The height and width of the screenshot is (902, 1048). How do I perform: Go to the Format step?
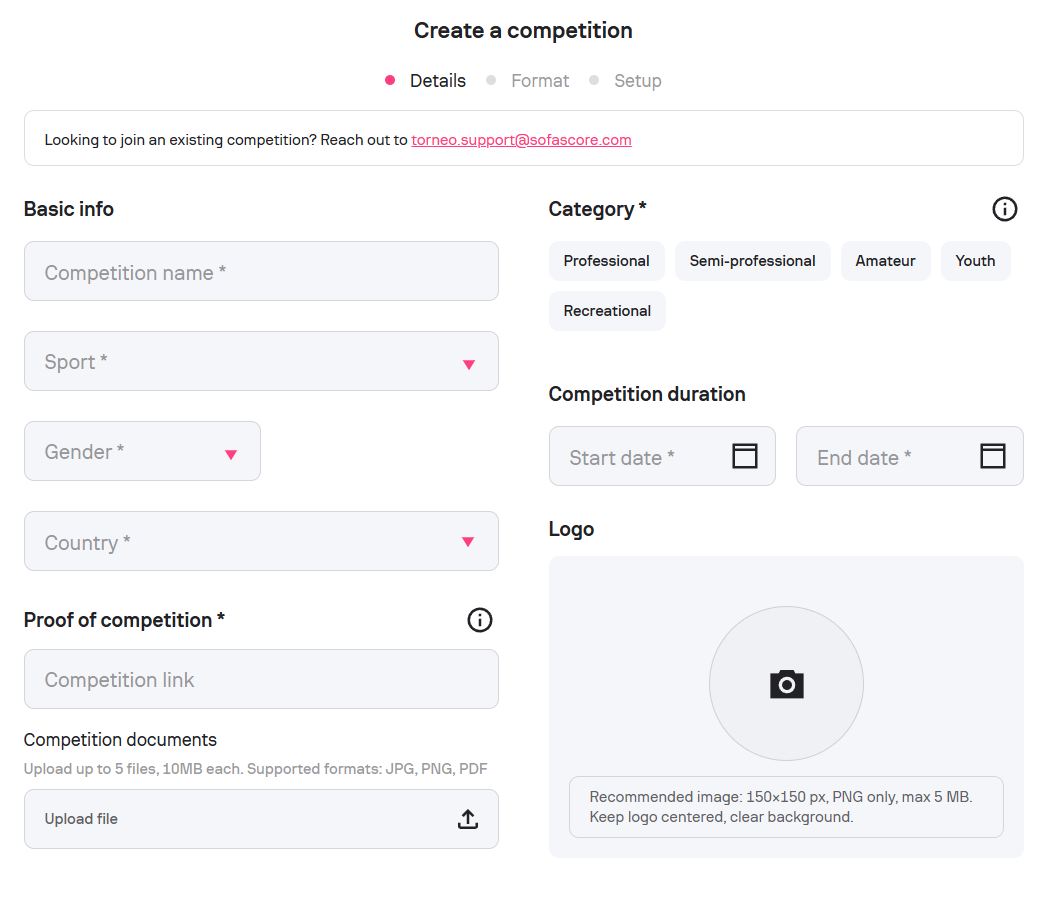(539, 81)
